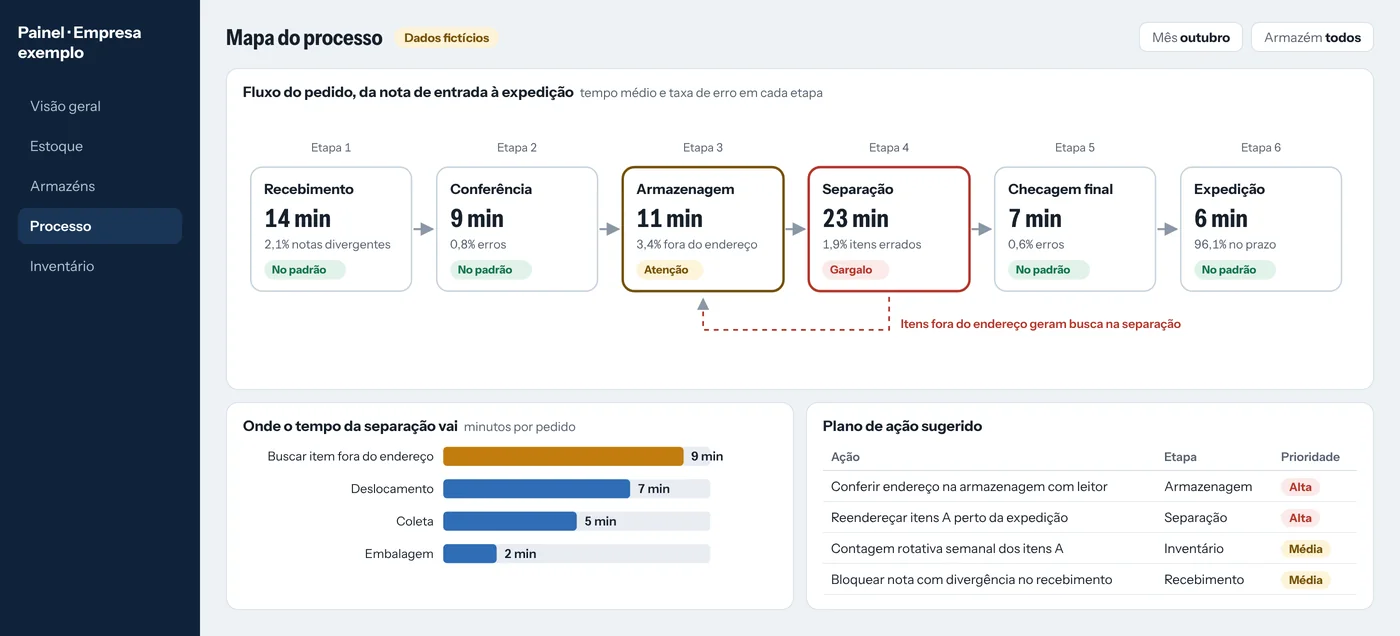The image size is (1400, 636).
Task: Click "96,1% no prazo" in Expedição
Action: pyautogui.click(x=1234, y=244)
